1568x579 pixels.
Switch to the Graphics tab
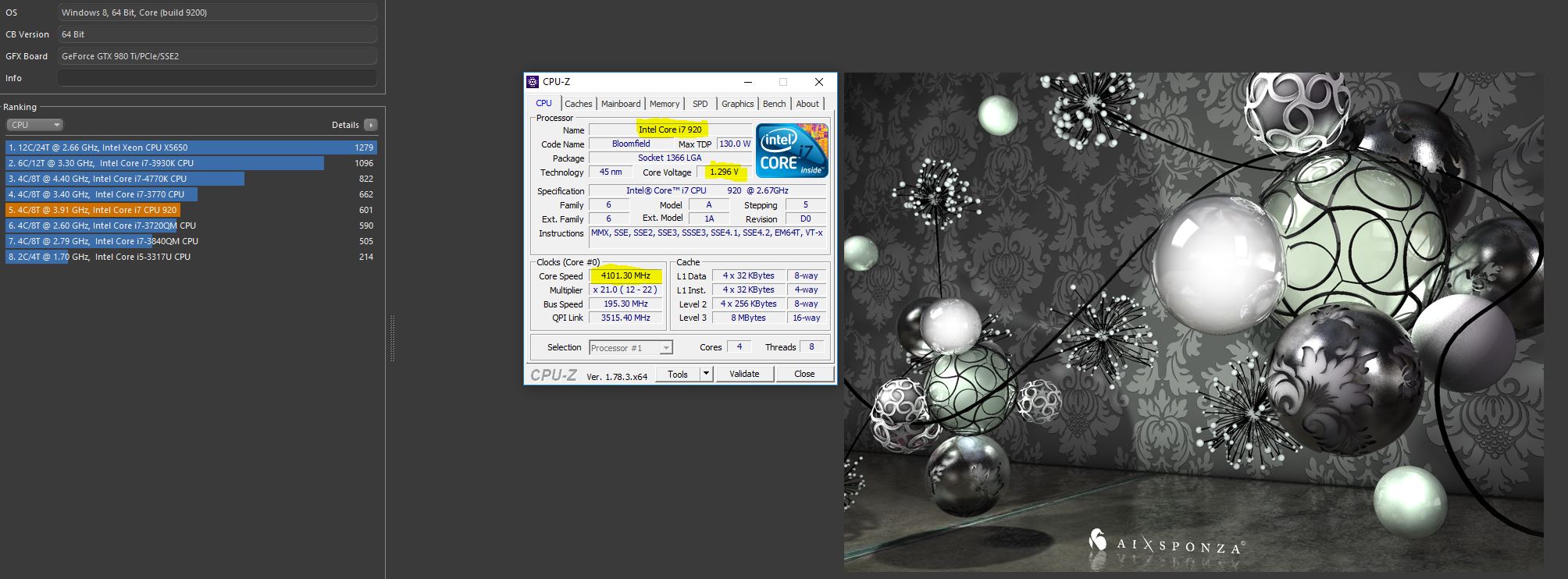738,104
